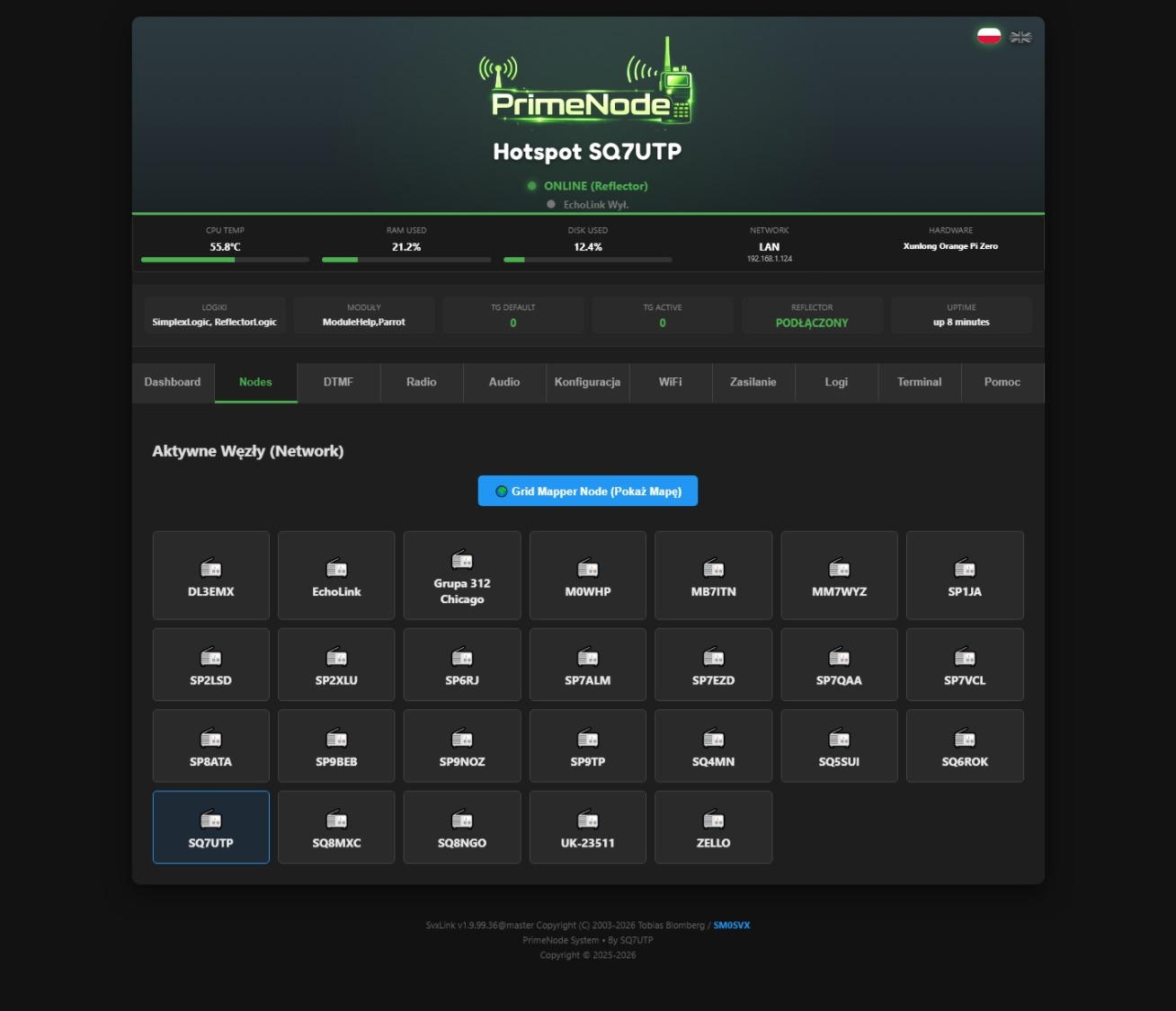Screen dimensions: 1176x1011
Task: Open the Dashboard tab
Action: pos(173,382)
